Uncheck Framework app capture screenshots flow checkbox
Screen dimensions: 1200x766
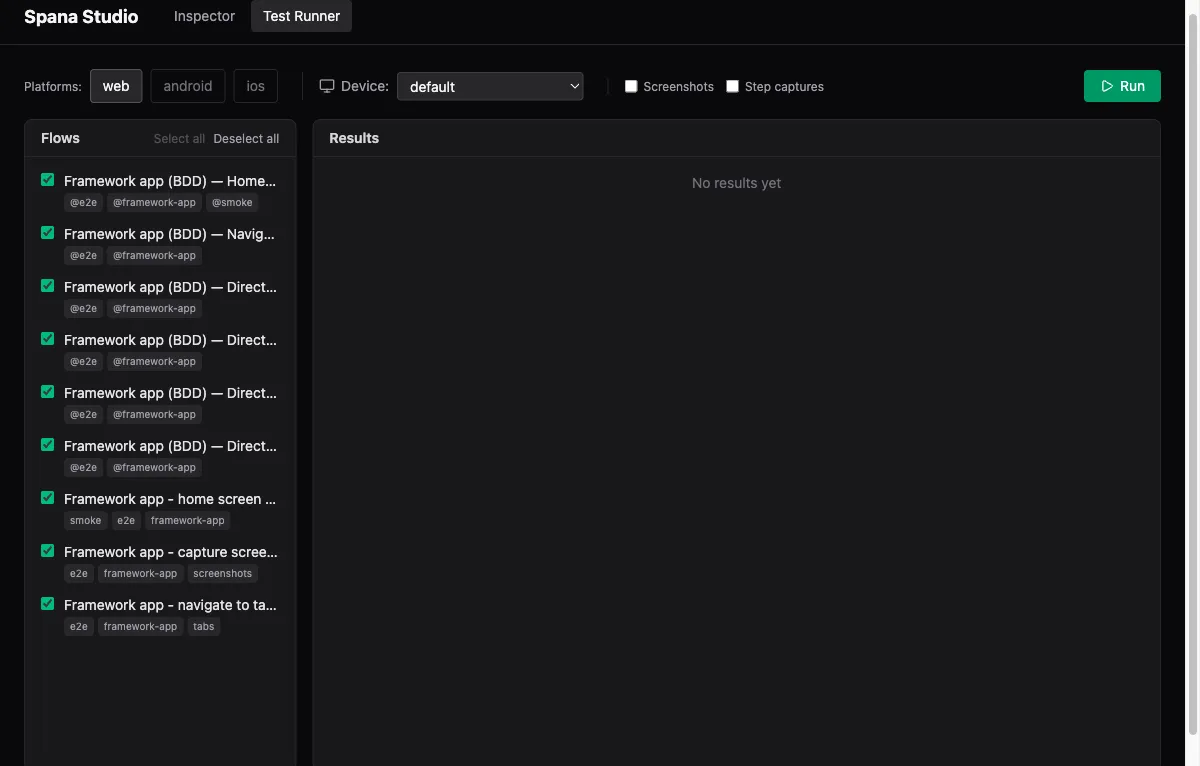pos(47,551)
